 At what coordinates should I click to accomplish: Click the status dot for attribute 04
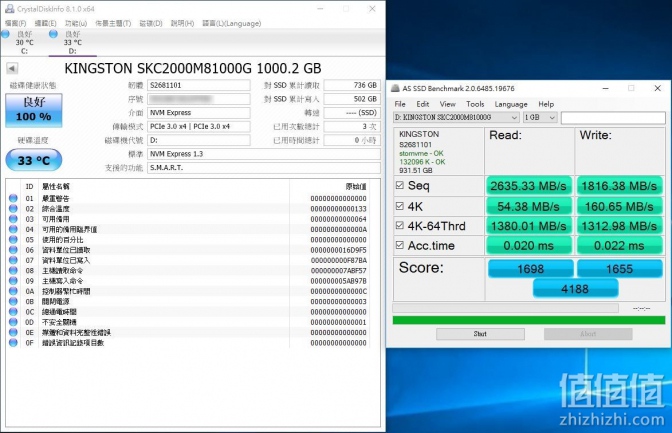coord(13,229)
